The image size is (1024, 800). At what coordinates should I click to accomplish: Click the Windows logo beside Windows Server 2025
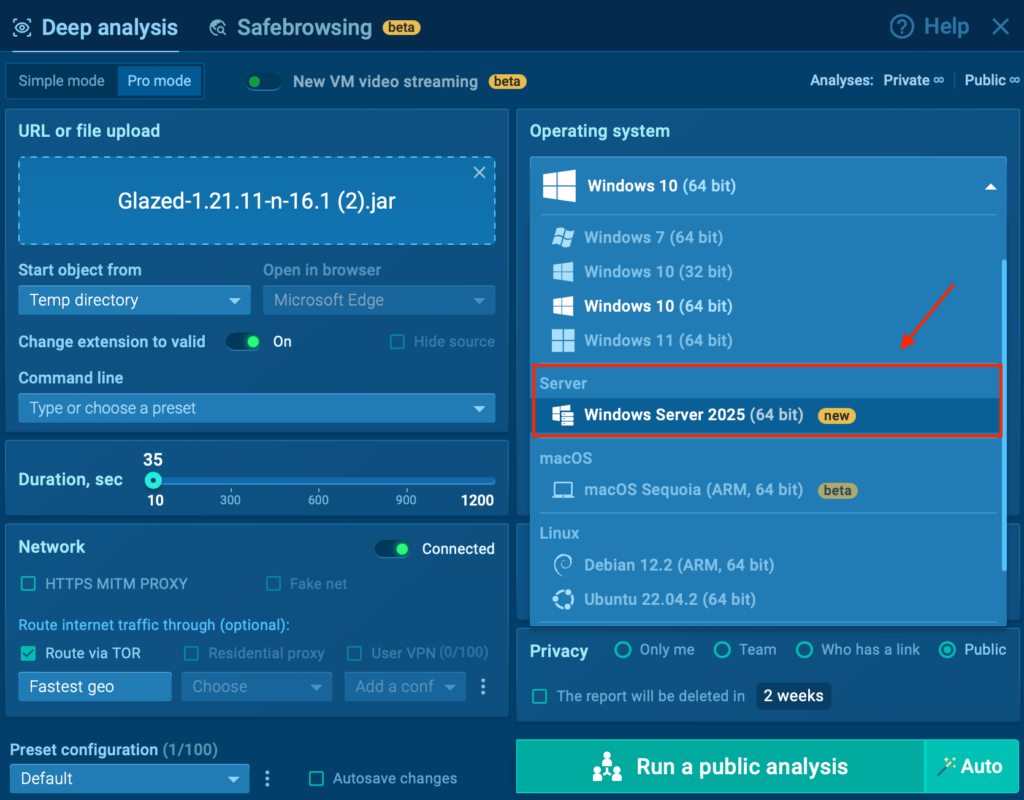[x=563, y=415]
